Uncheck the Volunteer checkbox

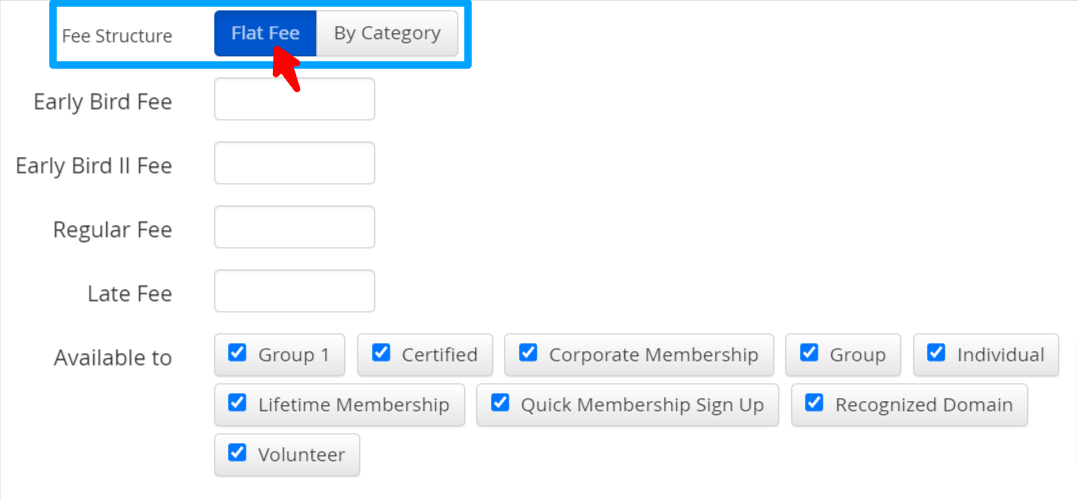(x=237, y=453)
